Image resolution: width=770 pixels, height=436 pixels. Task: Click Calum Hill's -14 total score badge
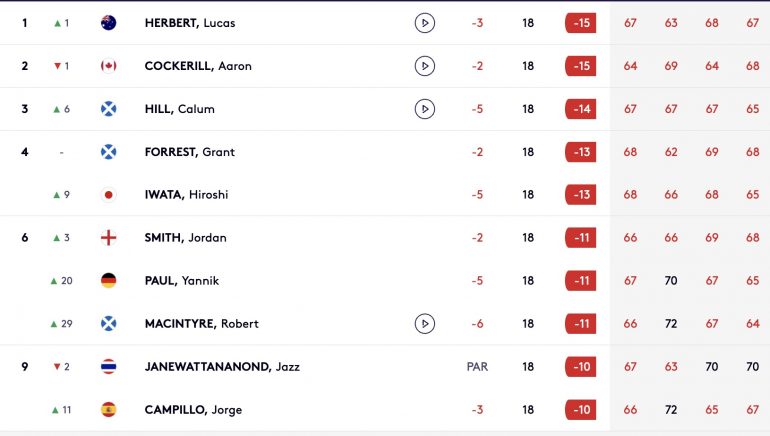tap(581, 109)
